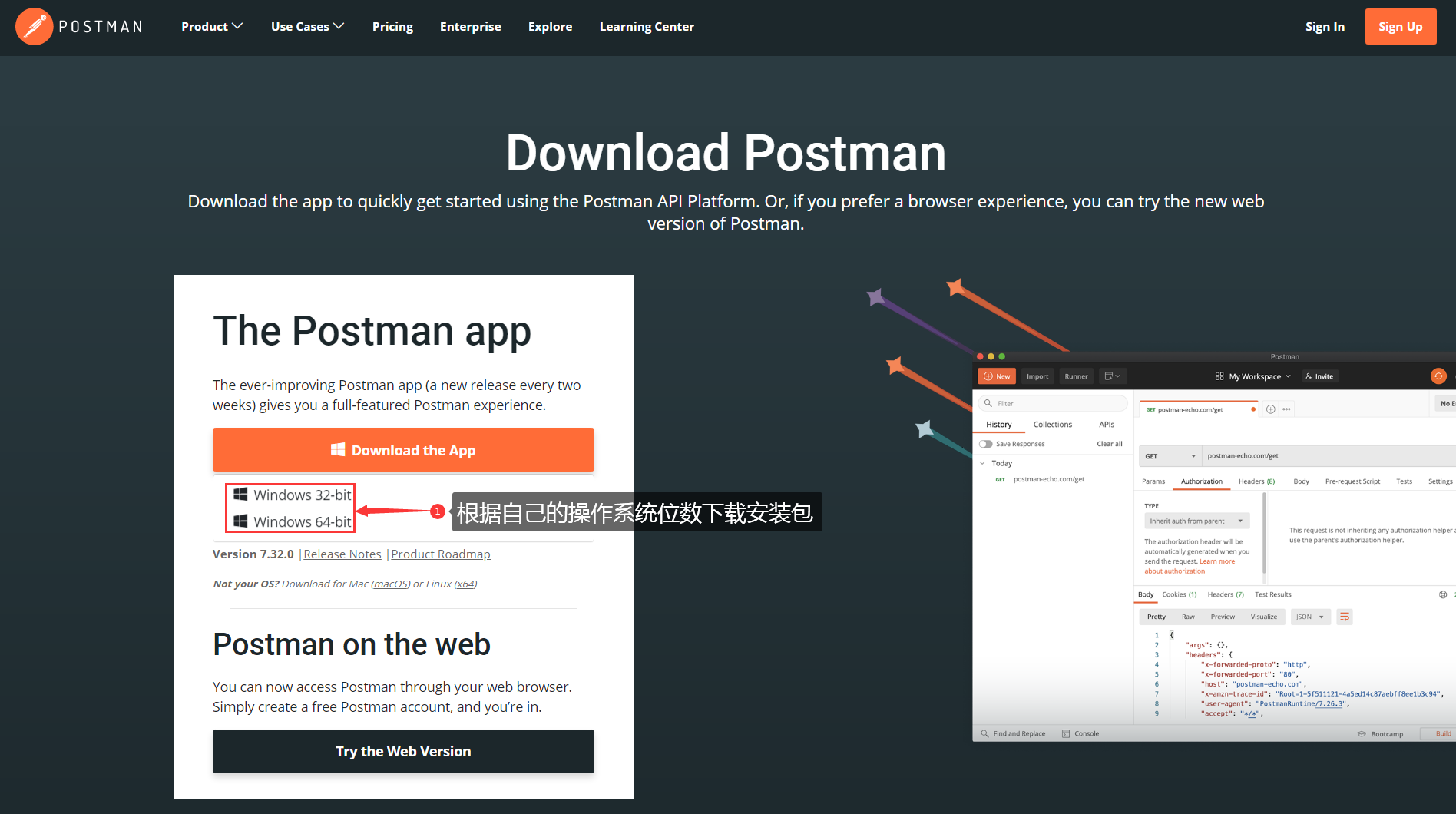
Task: Open the request Body tab
Action: tap(1301, 481)
